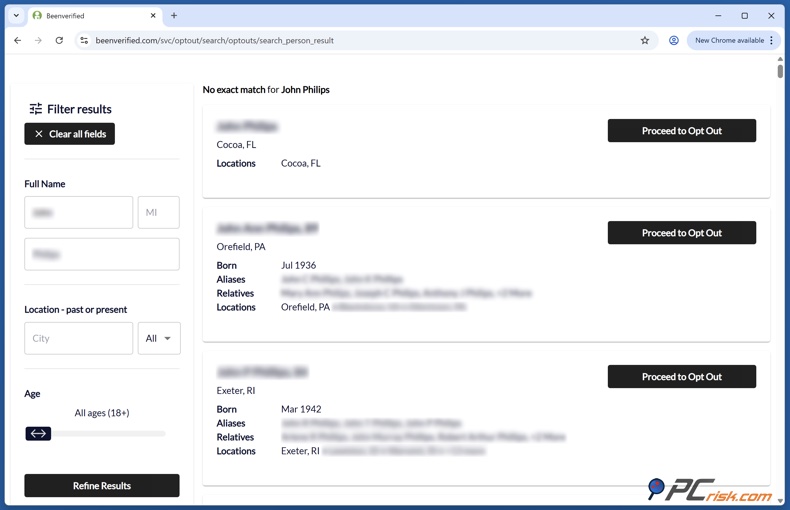Viewport: 790px width, 510px height.
Task: Click the page vertical scrollbar thumb
Action: click(780, 70)
